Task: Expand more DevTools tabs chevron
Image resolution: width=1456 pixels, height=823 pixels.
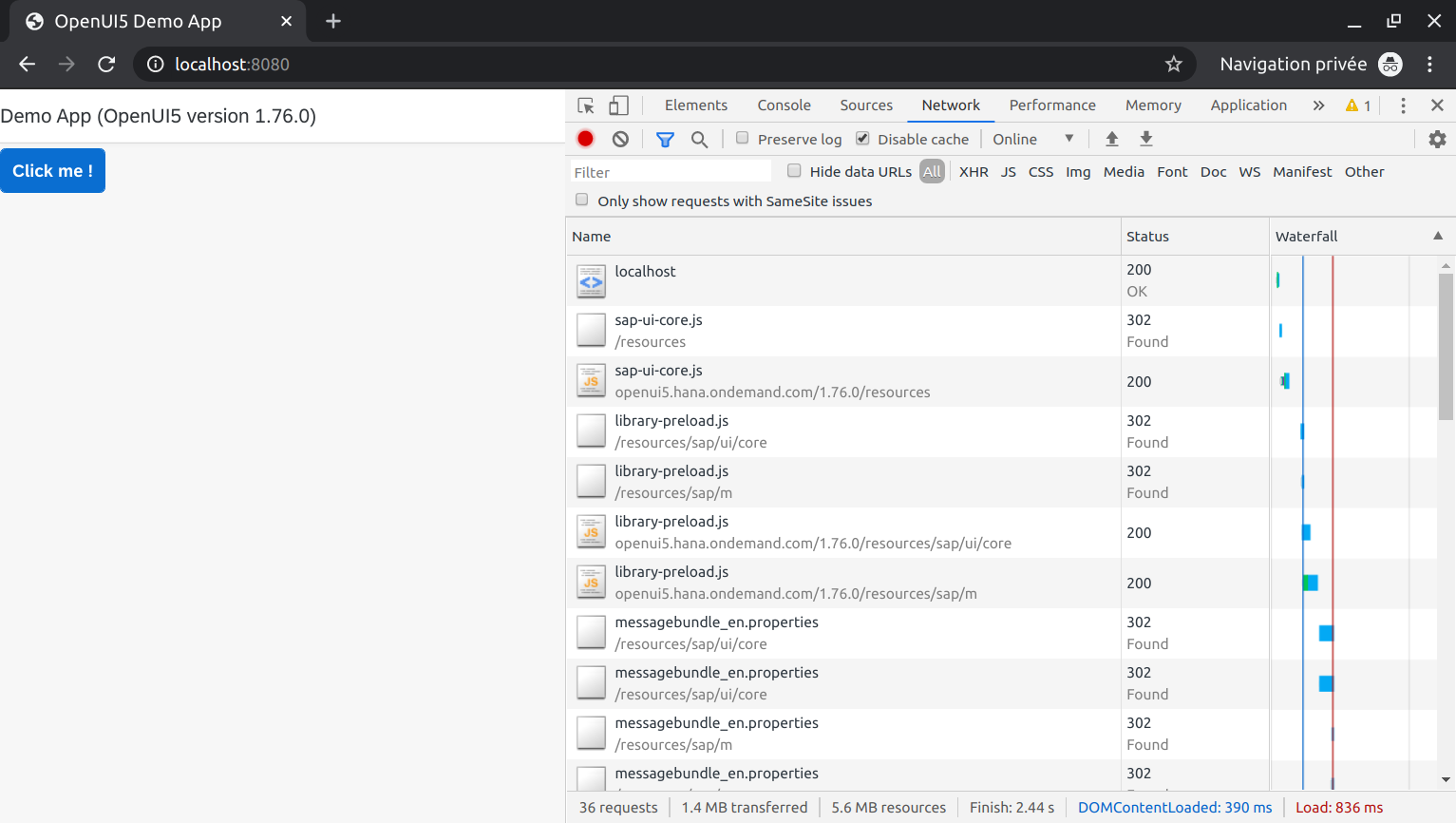Action: click(1318, 105)
